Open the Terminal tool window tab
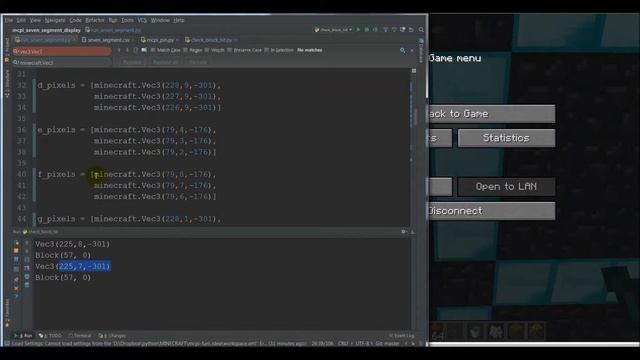The width and height of the screenshot is (640, 360). point(80,336)
